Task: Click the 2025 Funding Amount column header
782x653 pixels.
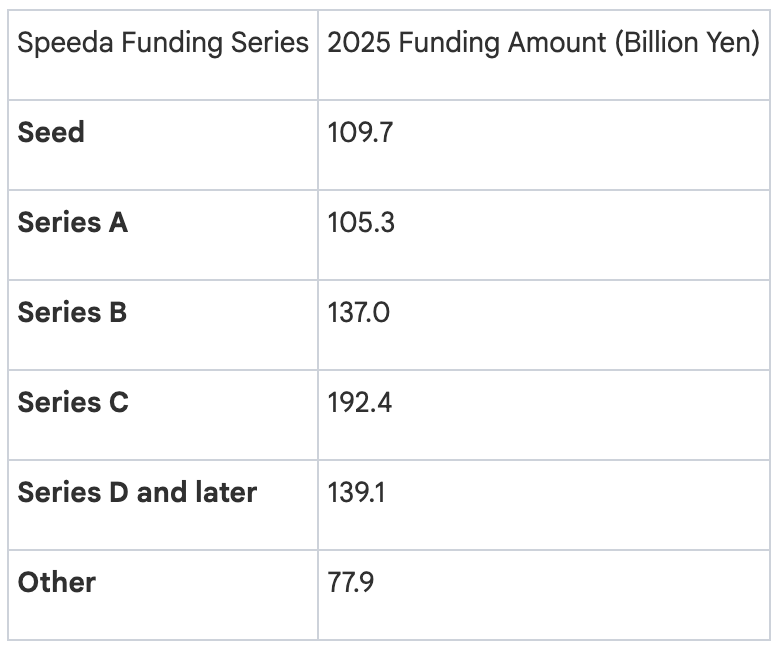Action: 543,44
